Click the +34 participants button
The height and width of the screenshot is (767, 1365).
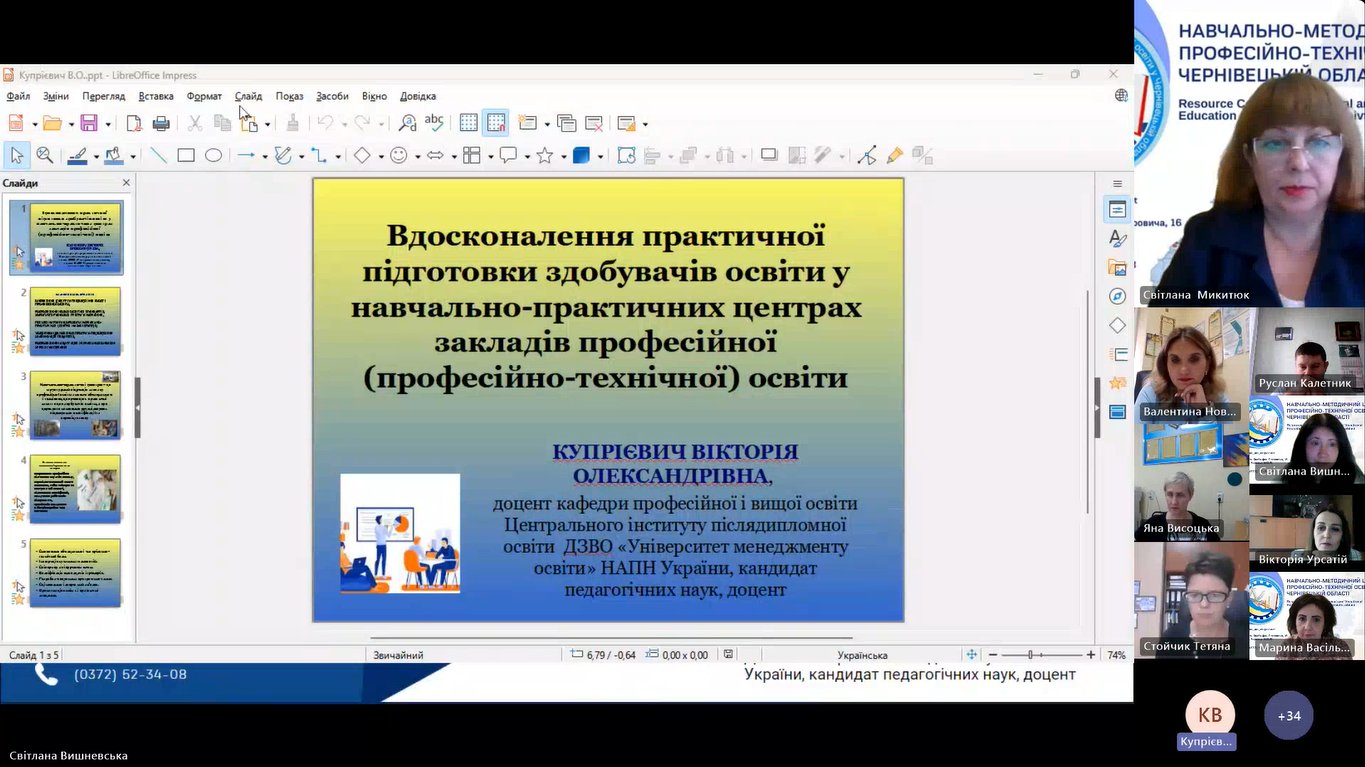click(1288, 716)
